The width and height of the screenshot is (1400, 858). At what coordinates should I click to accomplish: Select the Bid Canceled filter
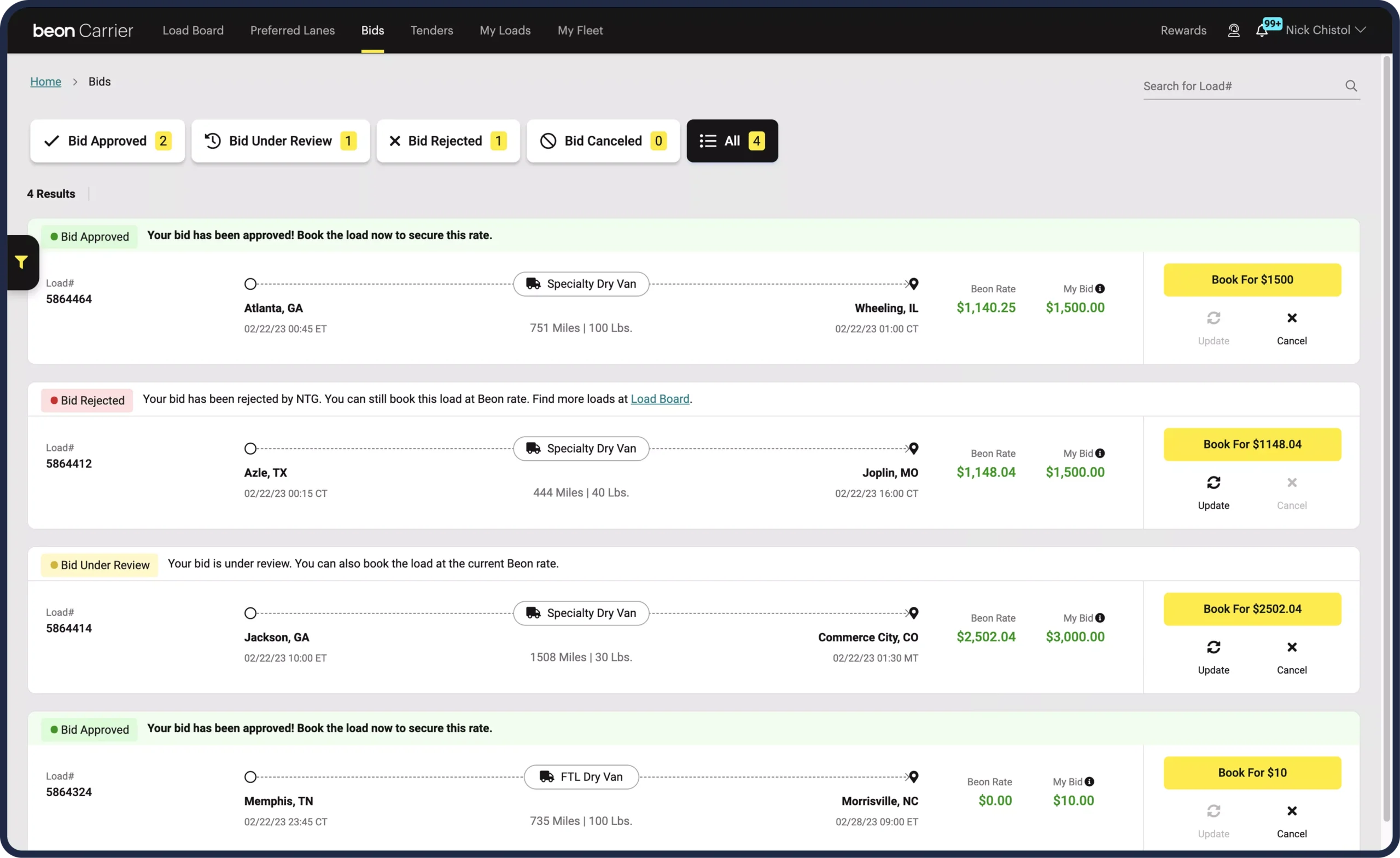pos(603,141)
